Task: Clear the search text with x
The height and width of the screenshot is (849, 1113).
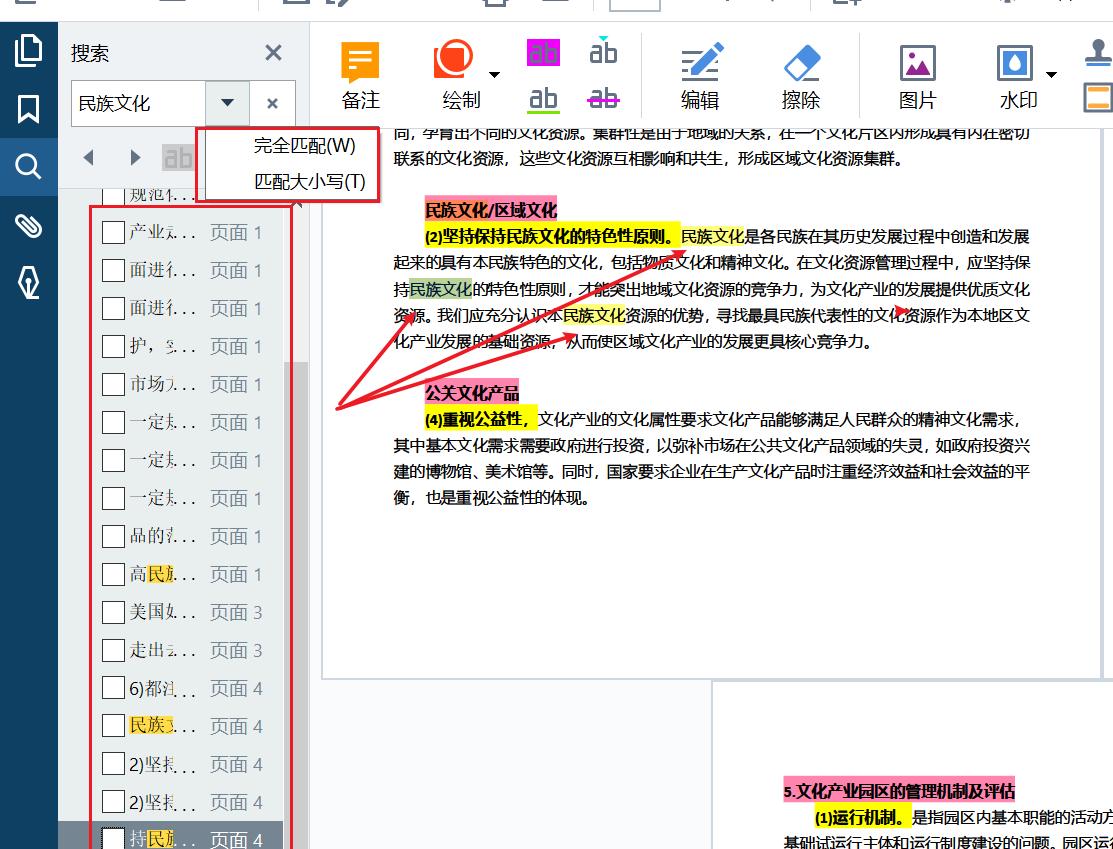Action: pos(272,104)
